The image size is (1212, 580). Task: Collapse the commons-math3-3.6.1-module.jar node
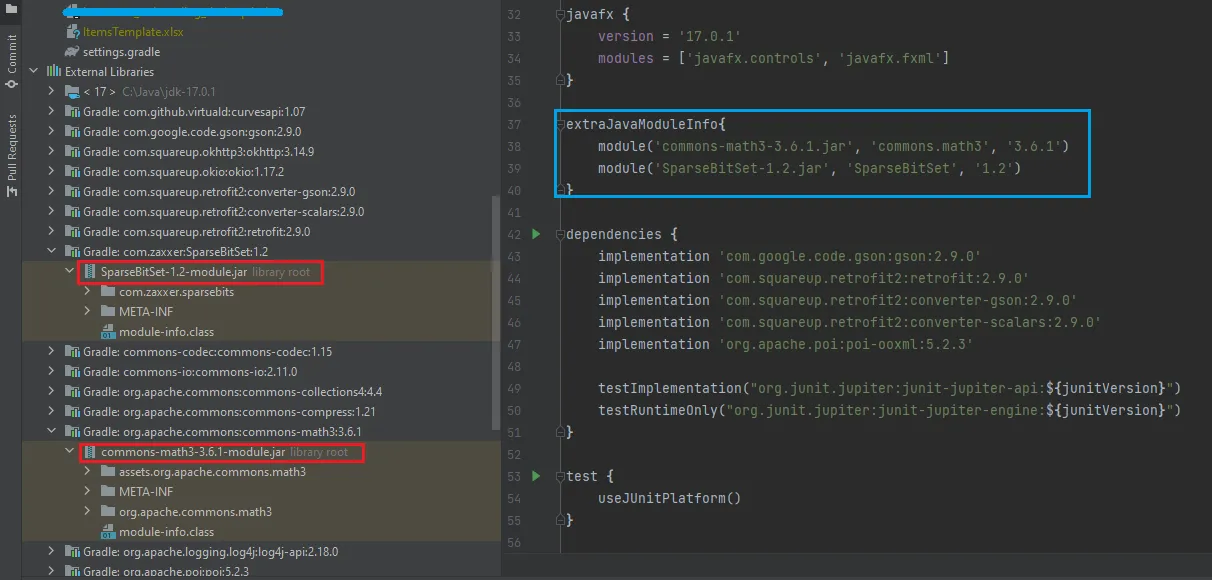[70, 452]
